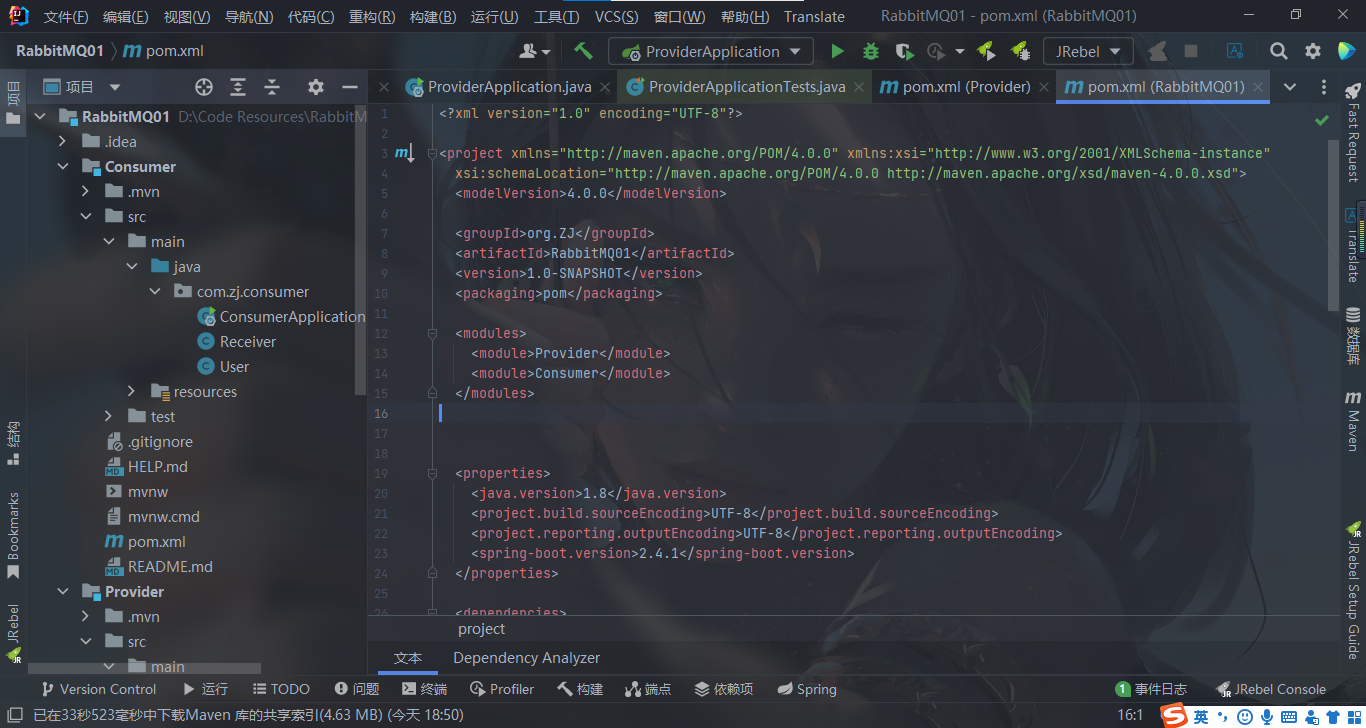The height and width of the screenshot is (728, 1366).
Task: Collapse the com.zj.consumer package node
Action: 155,292
